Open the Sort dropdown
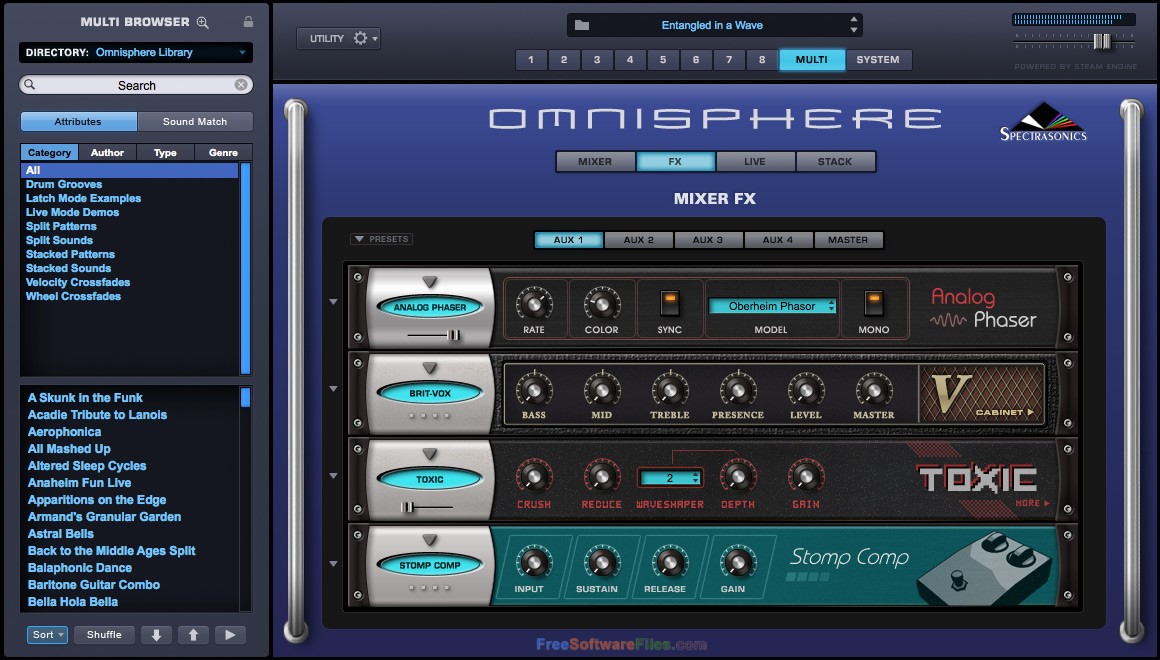Viewport: 1160px width, 660px height. coord(47,635)
